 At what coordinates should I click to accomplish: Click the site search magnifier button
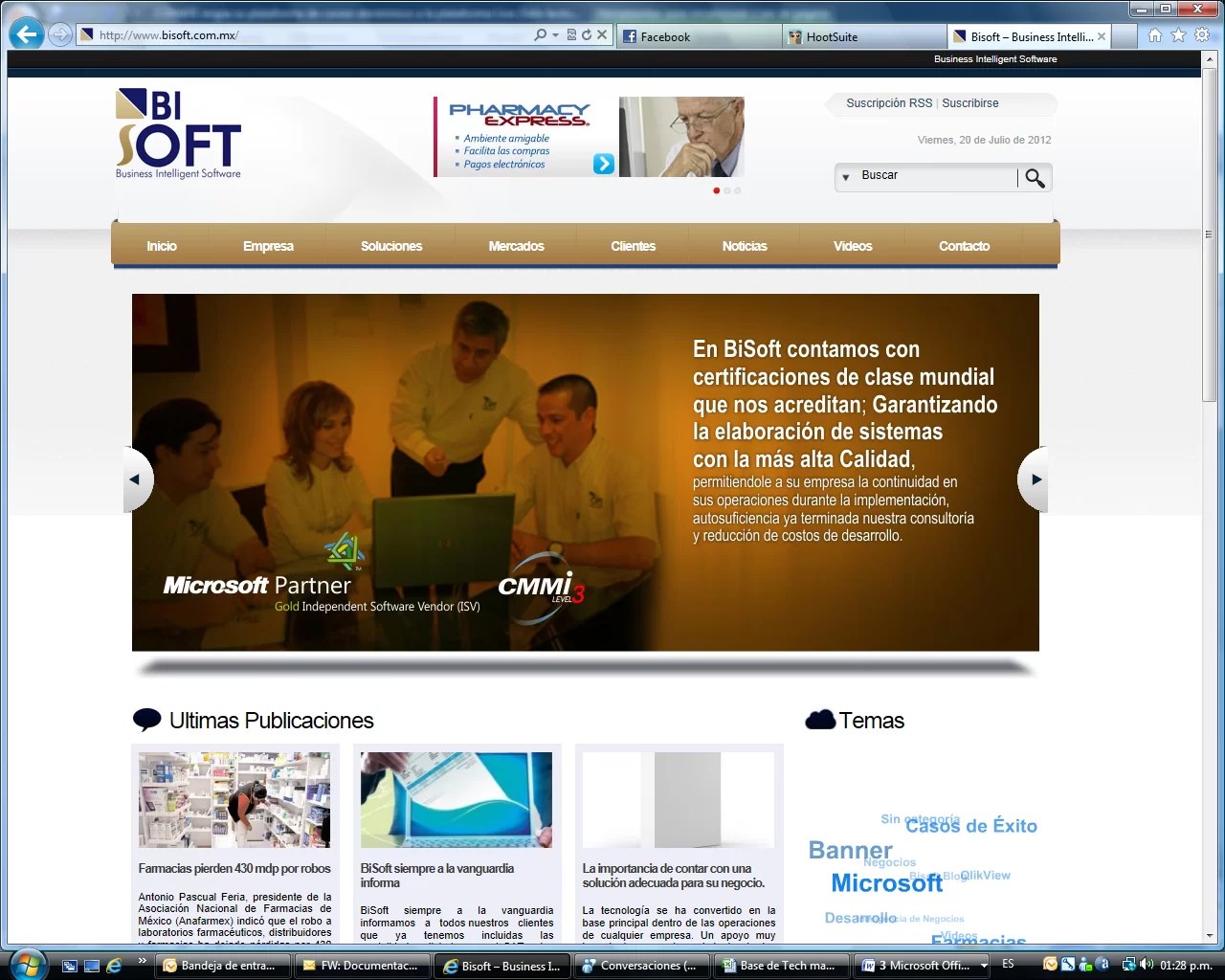[1035, 178]
